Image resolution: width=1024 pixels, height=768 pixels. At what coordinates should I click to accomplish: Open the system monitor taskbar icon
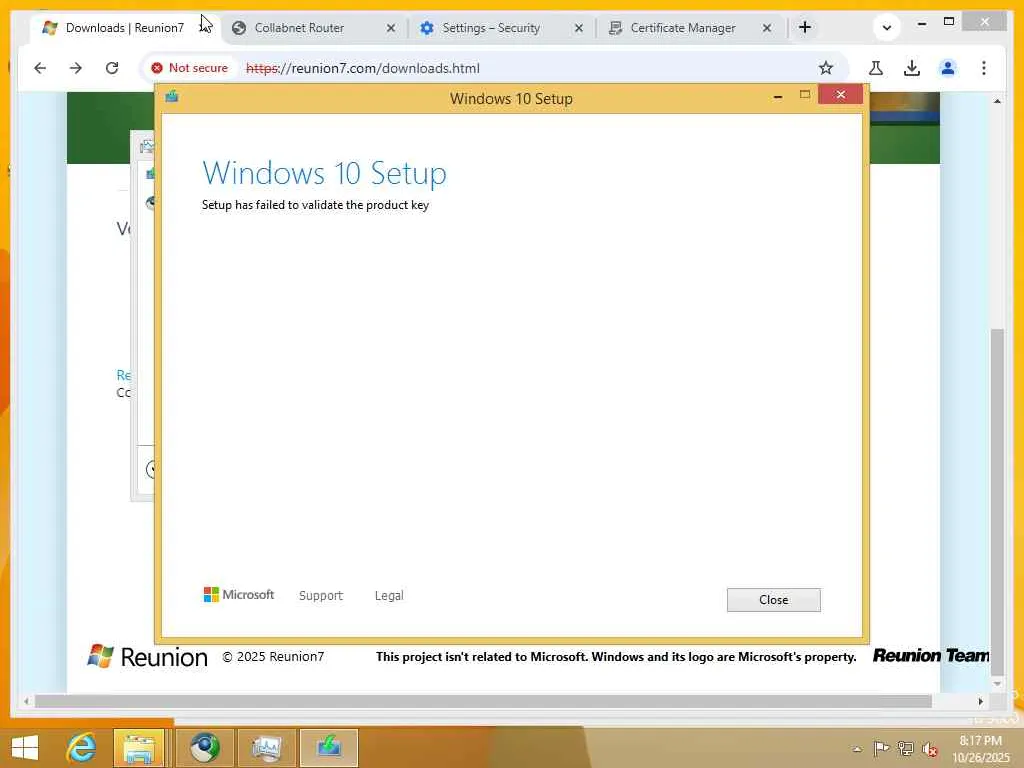click(x=266, y=748)
